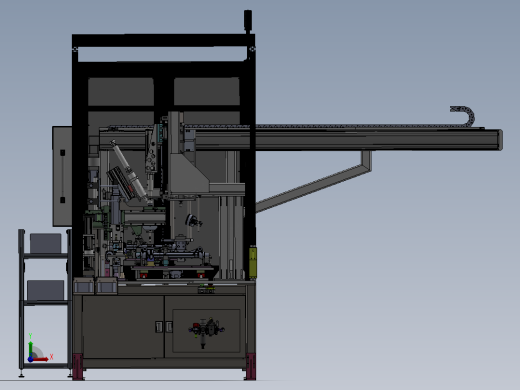This screenshot has height=390, width=520.
Task: Select the angled cylinder inside the machine
Action: coord(129,171)
